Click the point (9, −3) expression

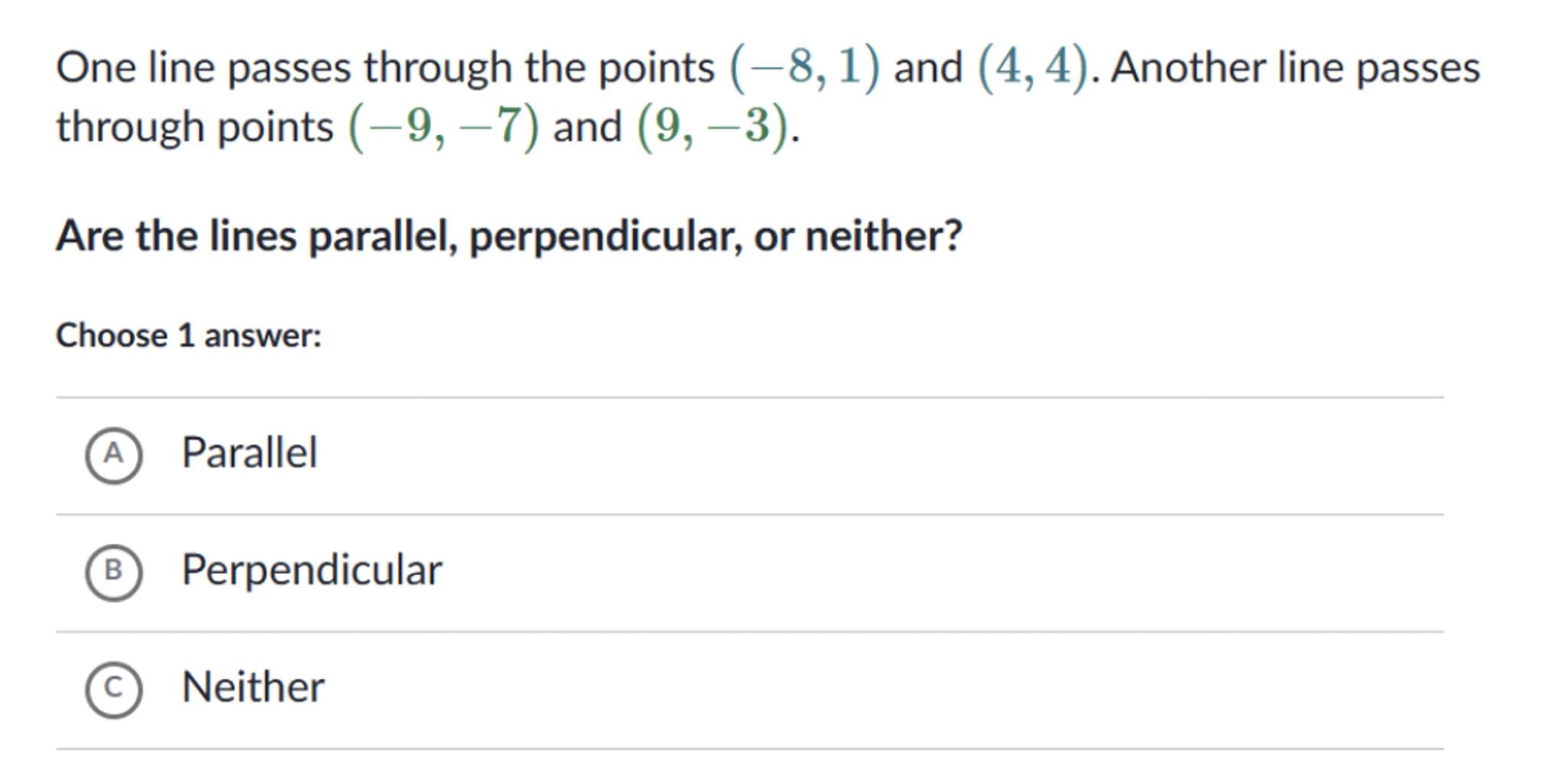[713, 126]
